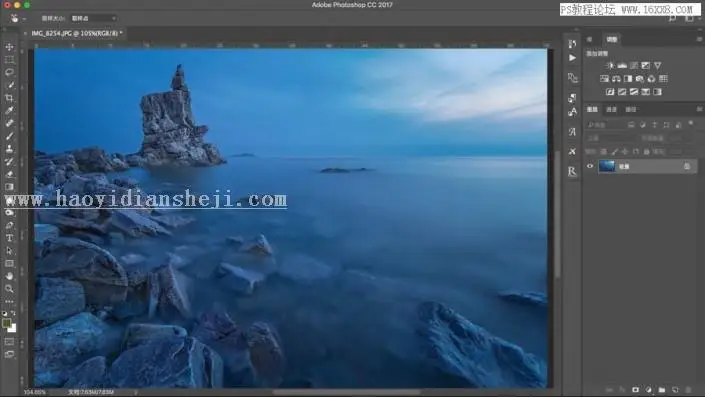Select the Eyedropper tool in the toolbar
Viewport: 705px width, 397px height.
coord(9,110)
